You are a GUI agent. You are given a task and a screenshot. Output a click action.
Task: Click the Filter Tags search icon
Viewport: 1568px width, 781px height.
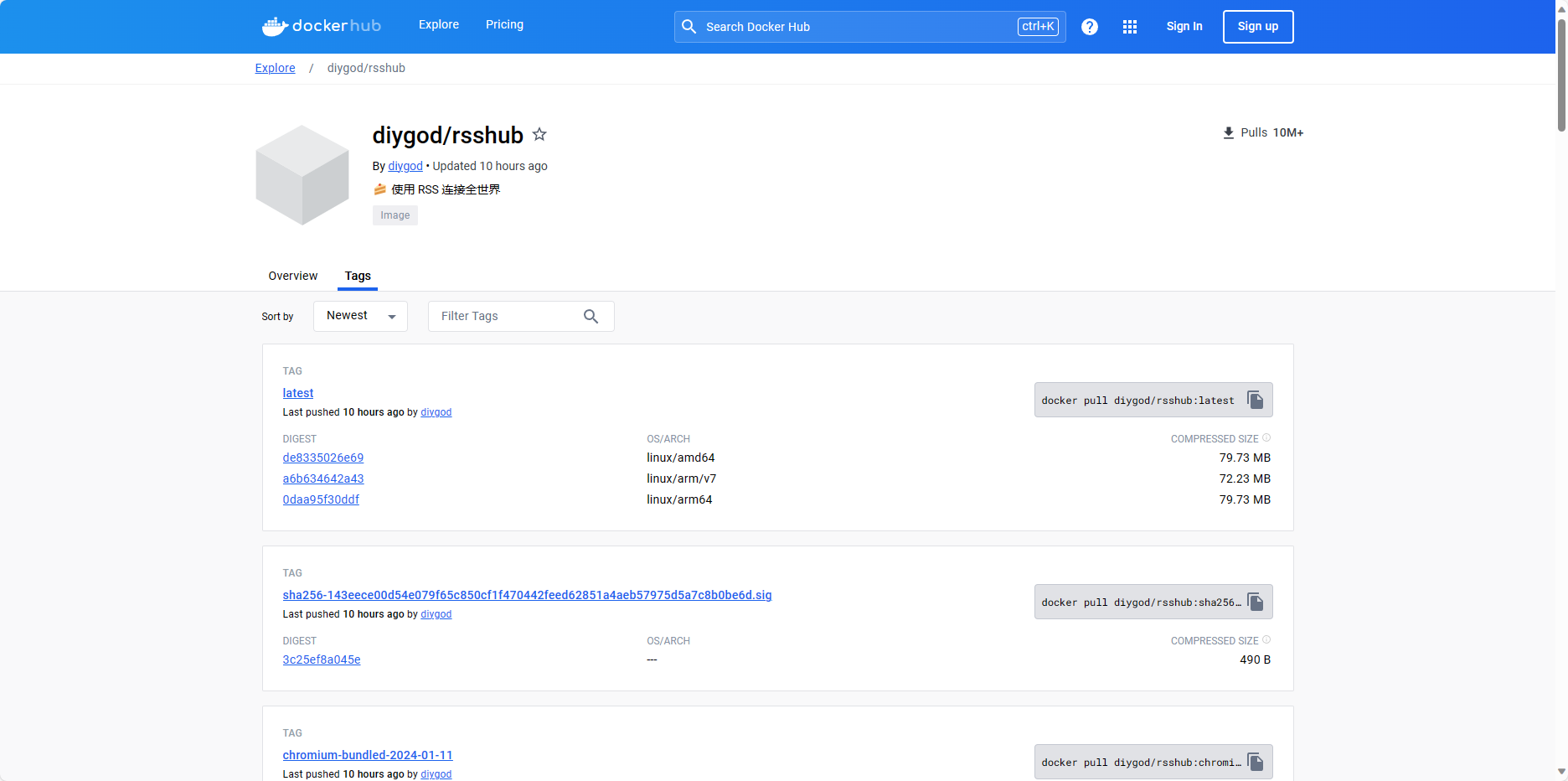(591, 316)
